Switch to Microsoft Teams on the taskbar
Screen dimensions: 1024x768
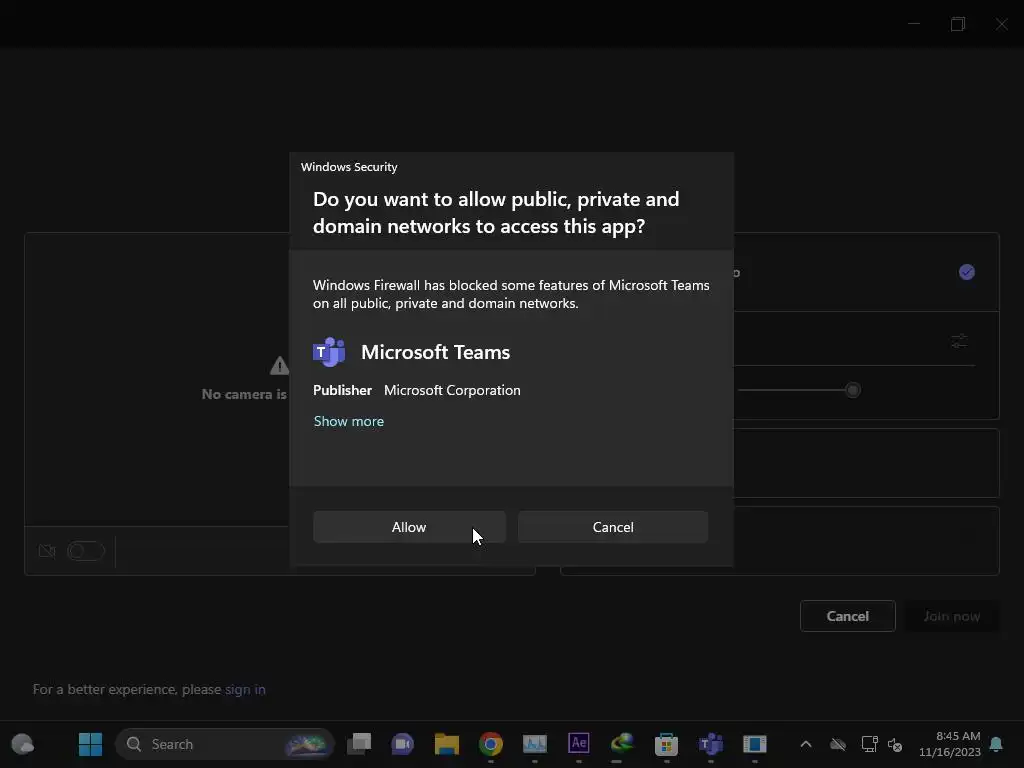(711, 744)
